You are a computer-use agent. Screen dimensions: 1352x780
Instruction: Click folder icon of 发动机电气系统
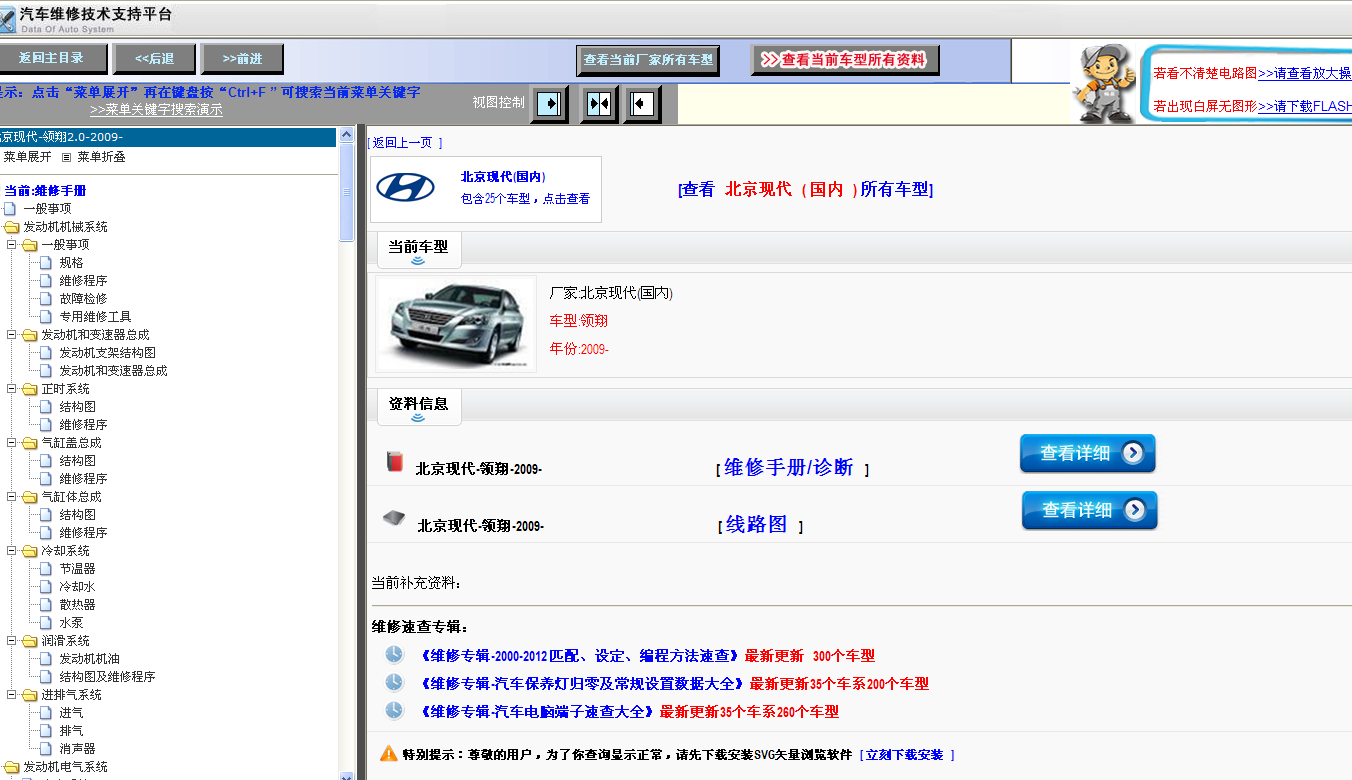tap(12, 767)
